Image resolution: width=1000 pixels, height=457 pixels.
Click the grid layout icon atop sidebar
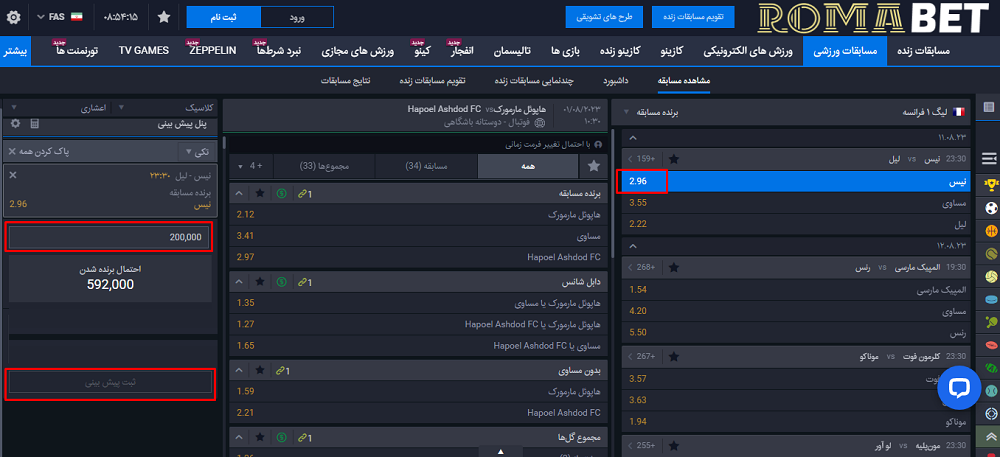[989, 108]
